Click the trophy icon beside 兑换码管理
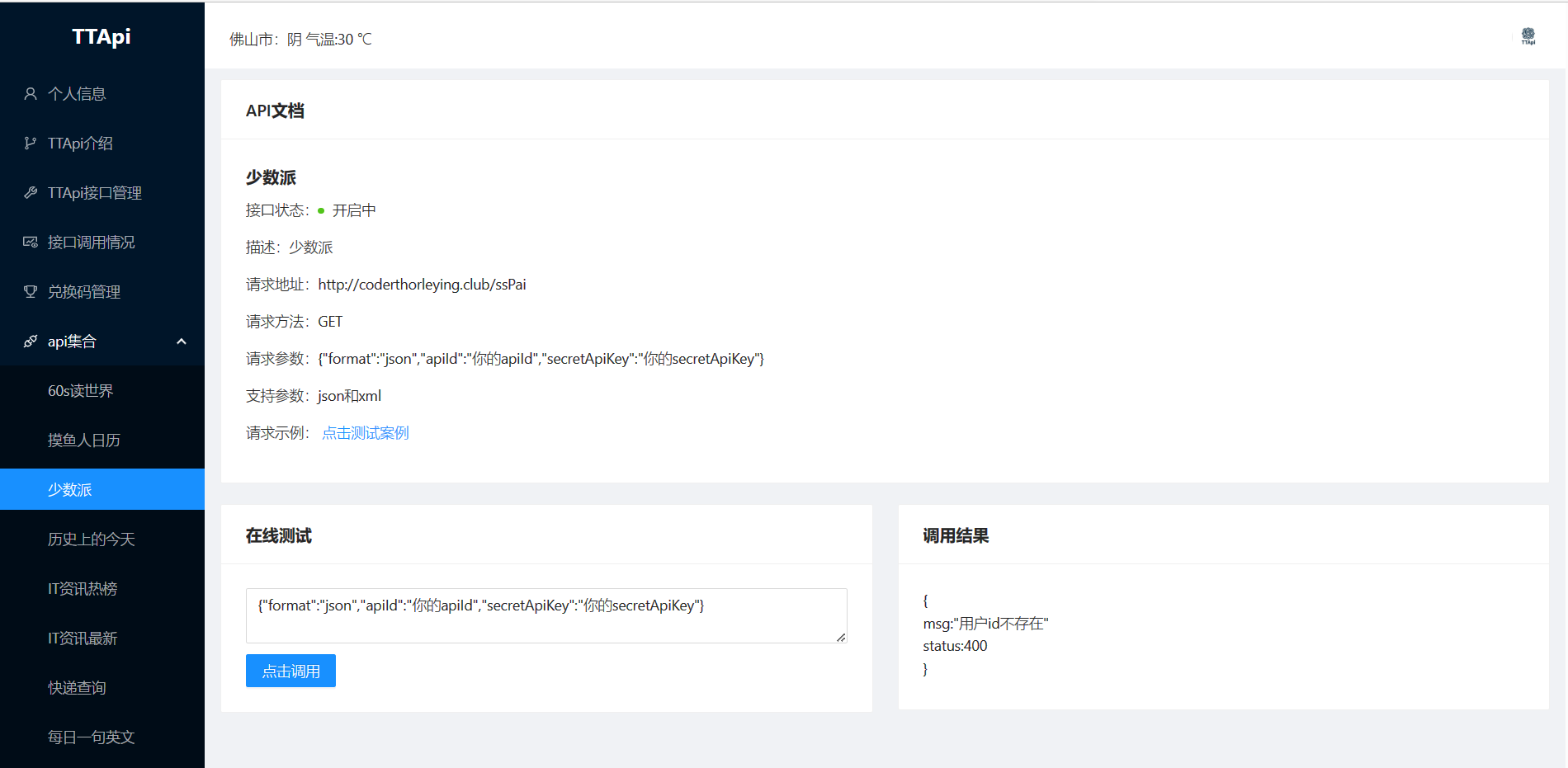 click(31, 292)
